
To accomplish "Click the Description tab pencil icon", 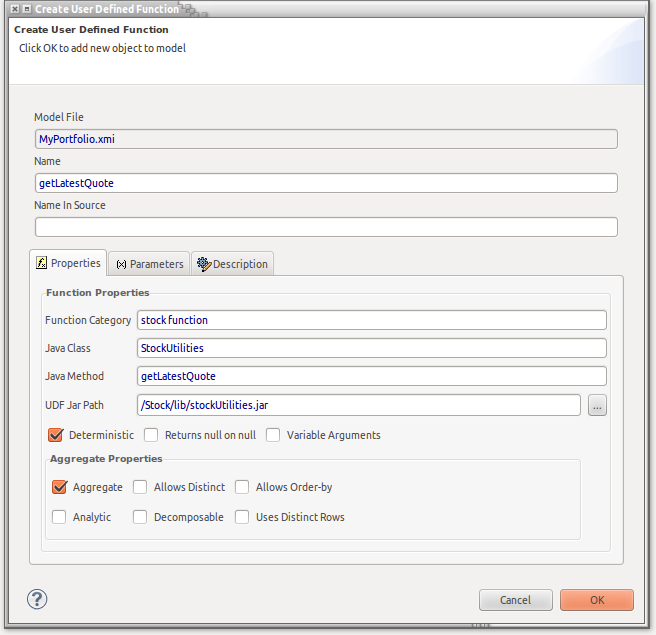I will tap(204, 264).
